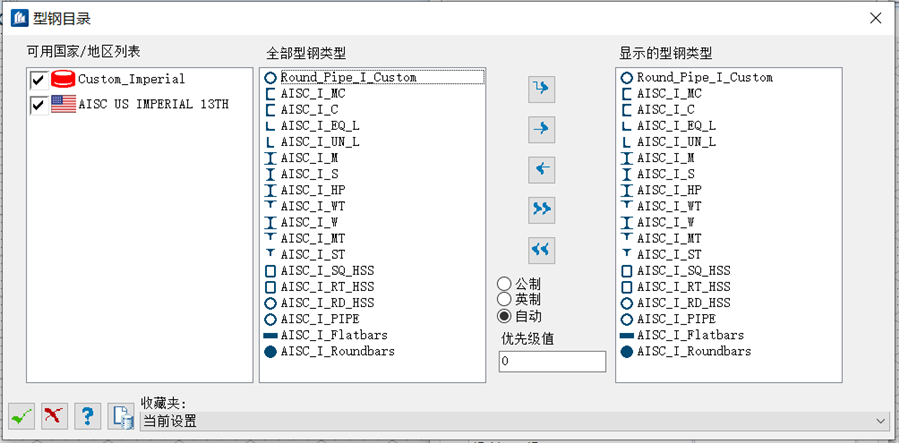Click the AISC US IMPERIAL 13TH catalog name
The width and height of the screenshot is (899, 443).
coord(153,104)
